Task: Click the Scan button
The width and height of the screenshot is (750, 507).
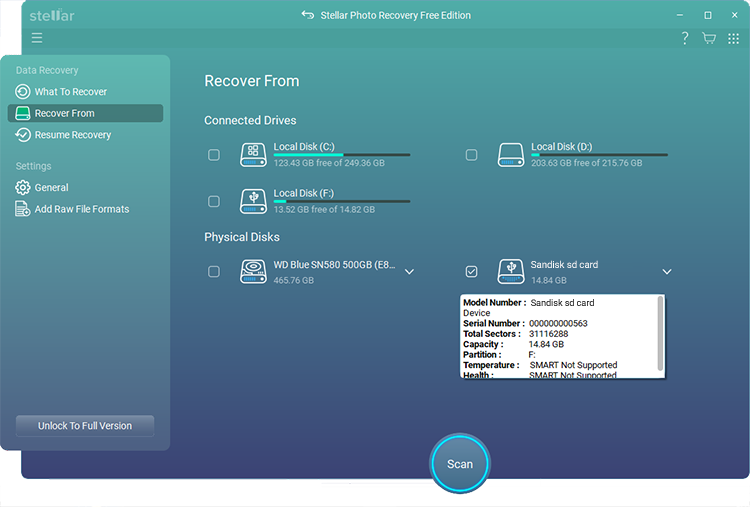Action: [460, 464]
